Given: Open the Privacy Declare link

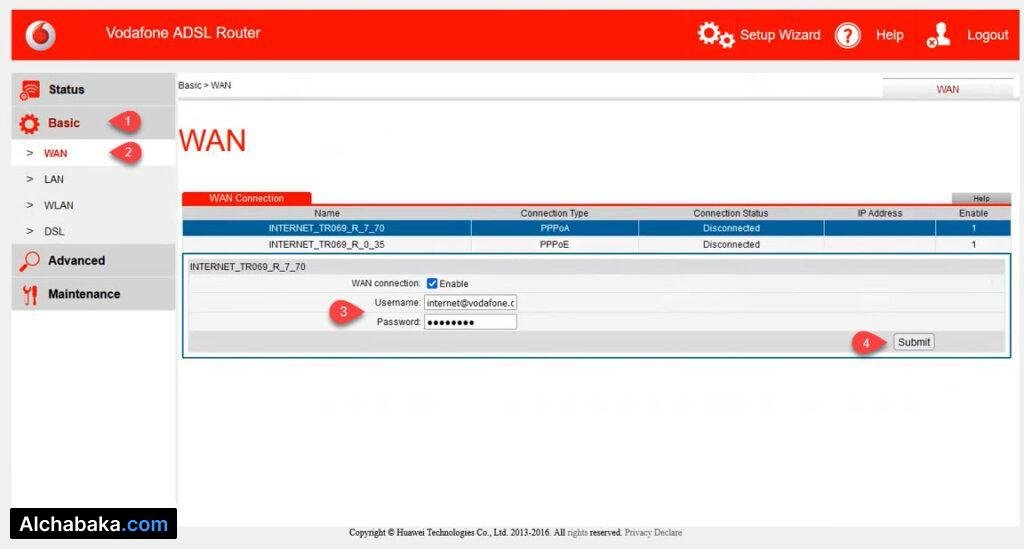Looking at the screenshot, I should click(x=653, y=533).
